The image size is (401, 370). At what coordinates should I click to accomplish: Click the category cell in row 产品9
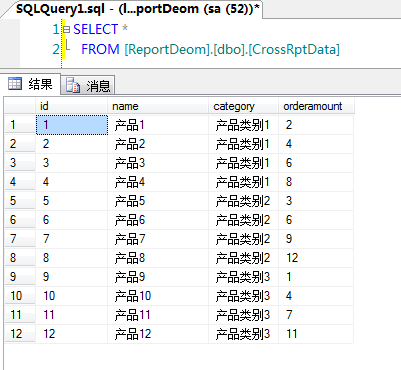click(x=243, y=277)
